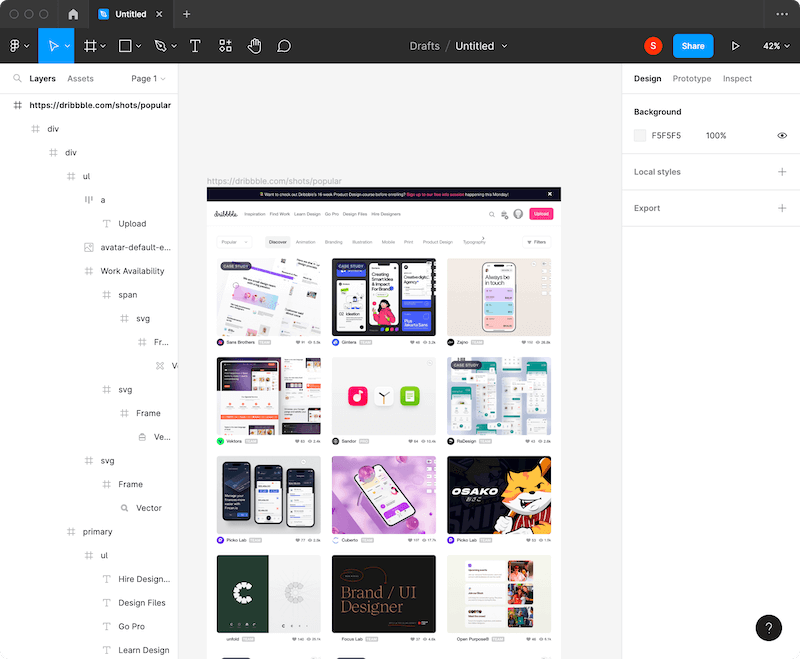The height and width of the screenshot is (659, 800).
Task: Go to Home via house icon
Action: tap(73, 14)
